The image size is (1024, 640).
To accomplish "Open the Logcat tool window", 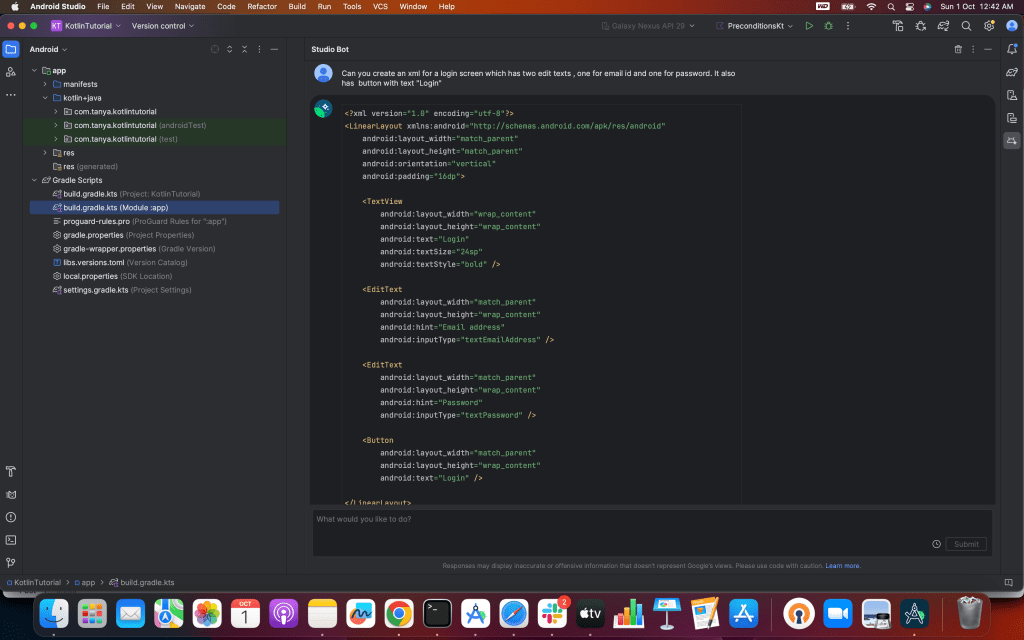I will 11,494.
